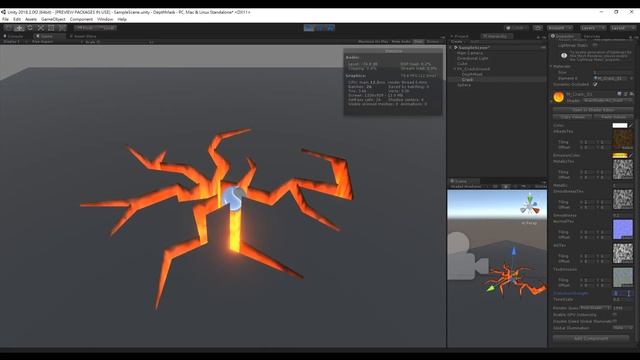
Task: Switch to the Inspector tab
Action: [x=564, y=36]
